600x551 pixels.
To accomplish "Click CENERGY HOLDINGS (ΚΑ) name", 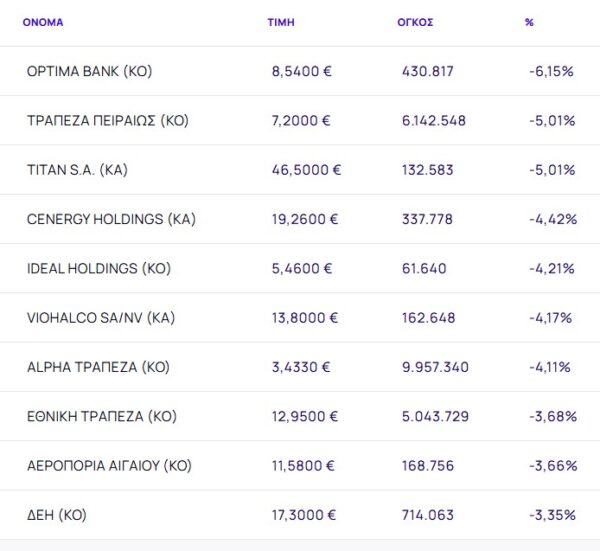I will (110, 219).
